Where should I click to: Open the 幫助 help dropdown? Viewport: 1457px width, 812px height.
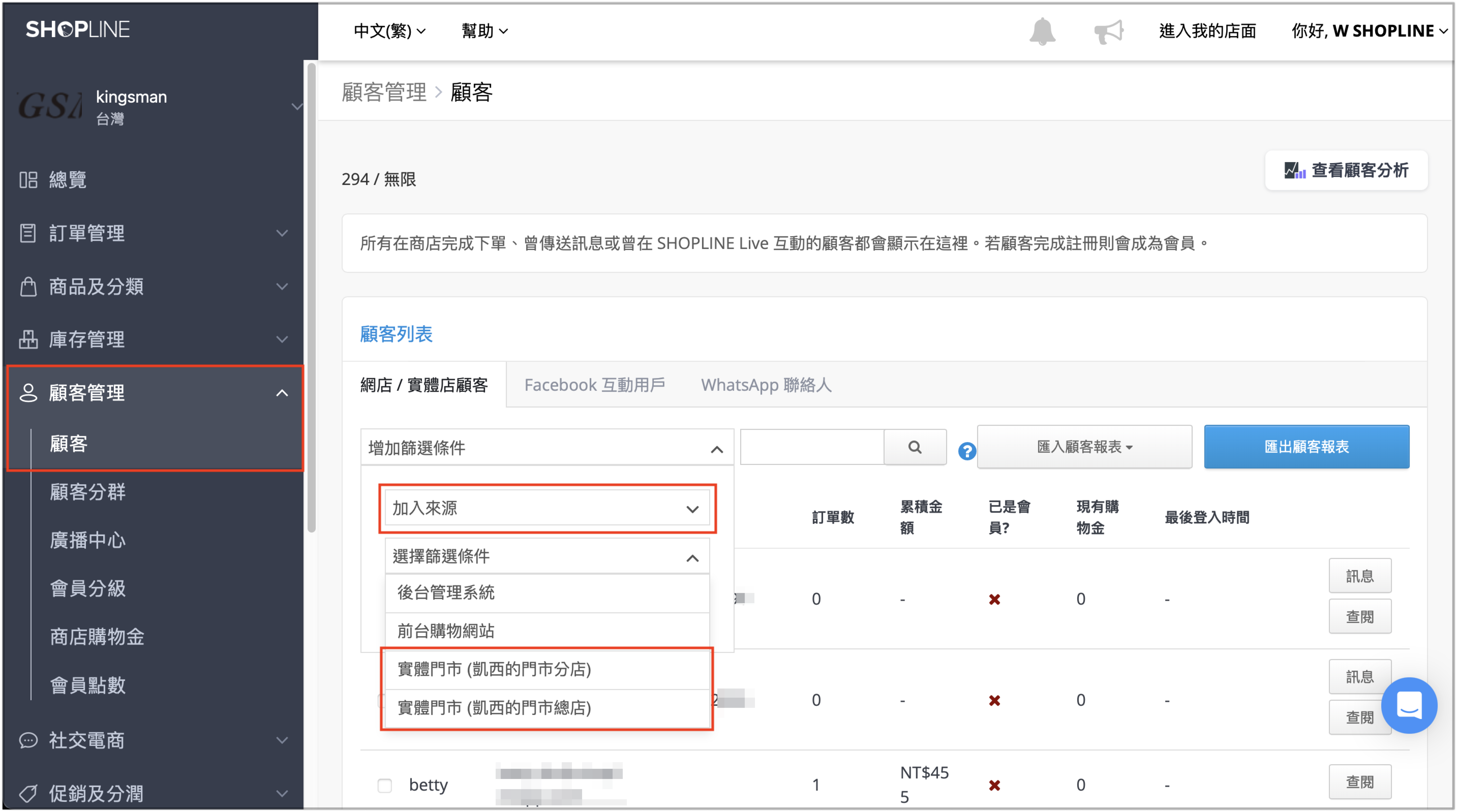point(484,30)
